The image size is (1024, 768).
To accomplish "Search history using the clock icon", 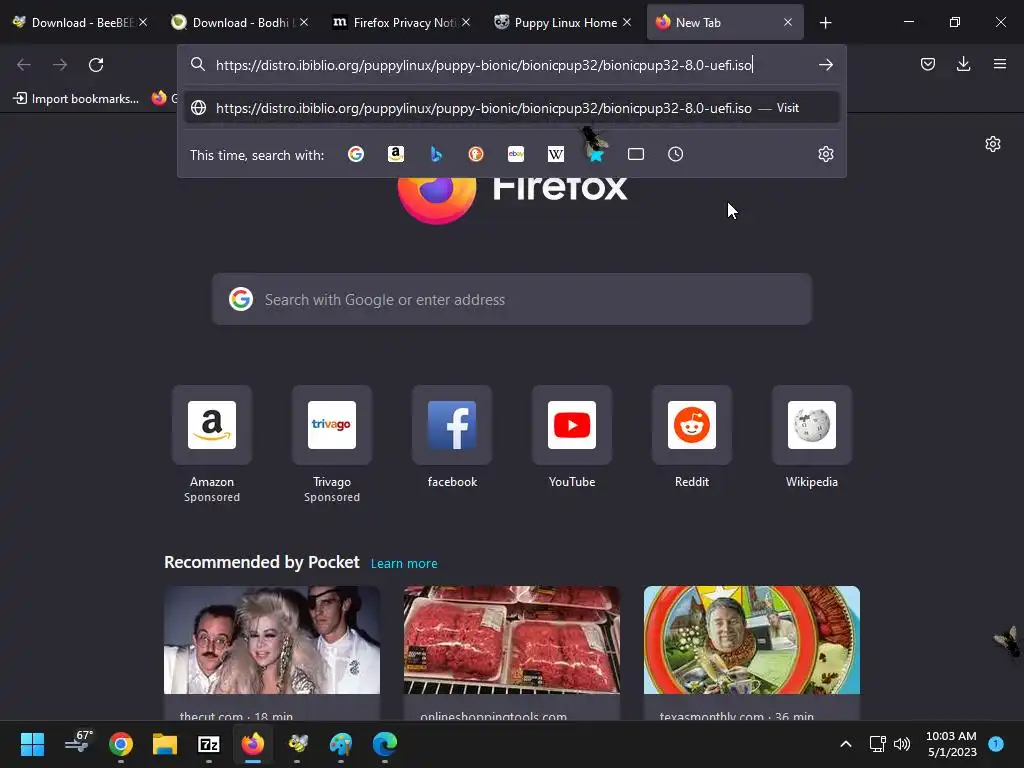I will click(x=675, y=154).
